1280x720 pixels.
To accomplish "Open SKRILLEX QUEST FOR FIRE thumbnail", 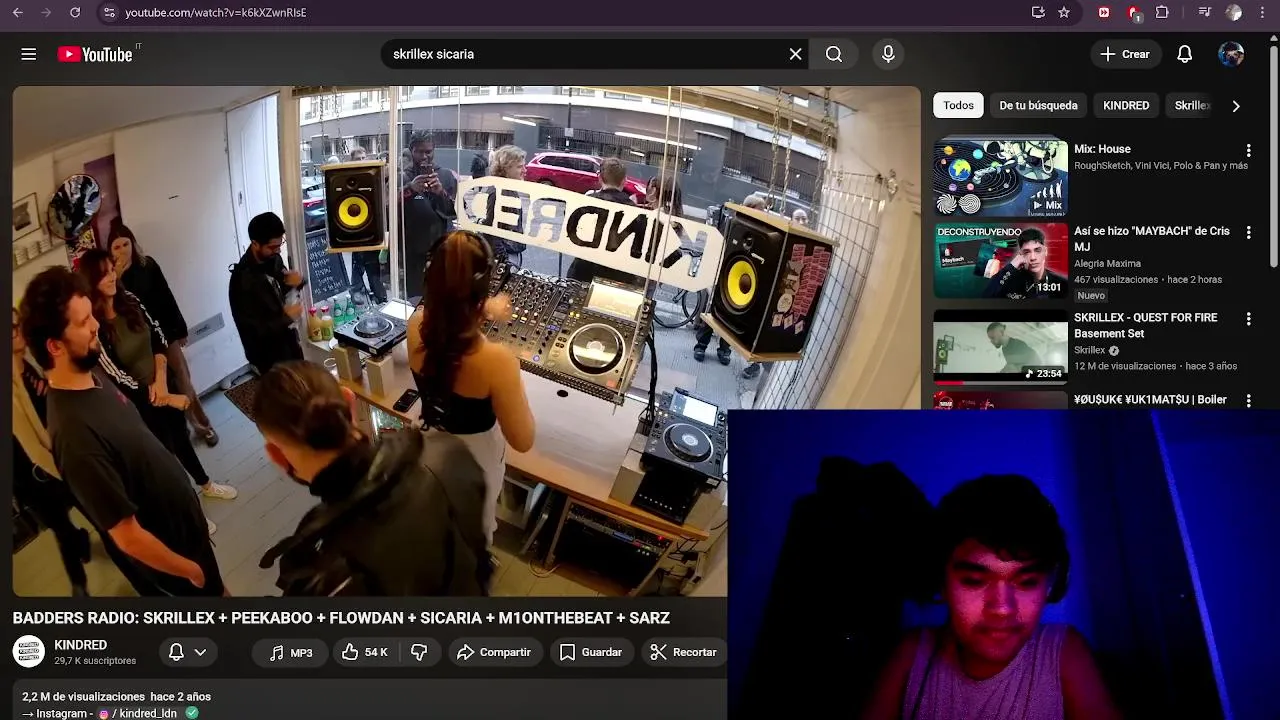I will [1001, 346].
